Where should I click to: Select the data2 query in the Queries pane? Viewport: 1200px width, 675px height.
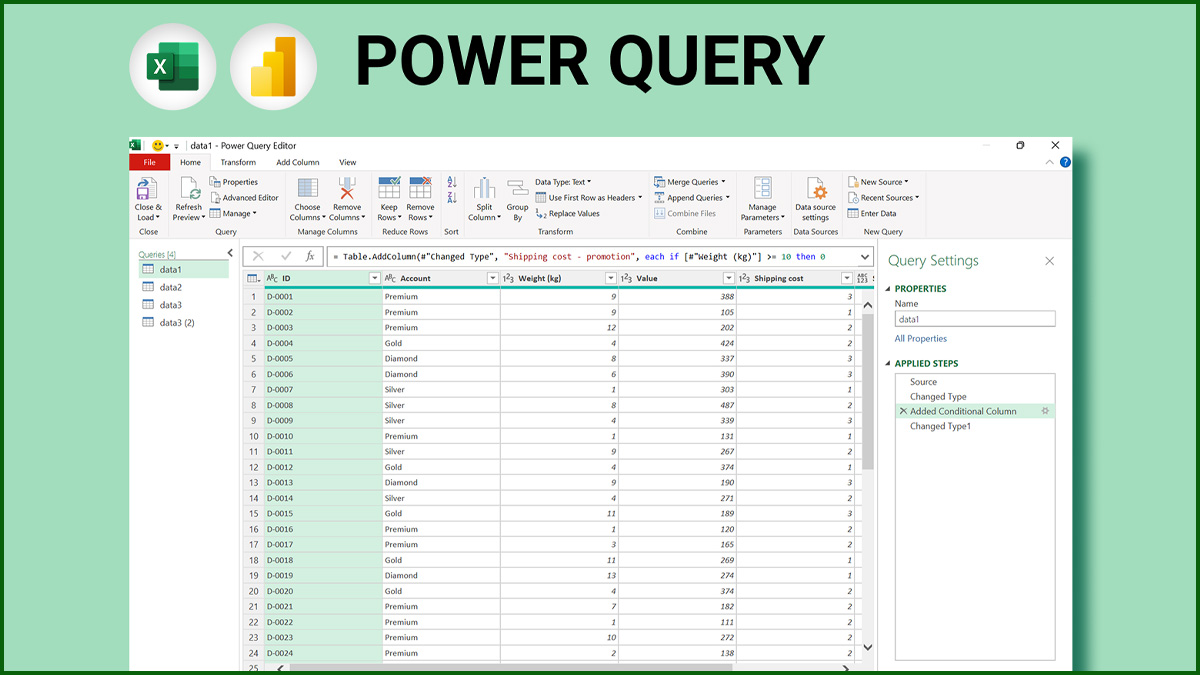(172, 288)
